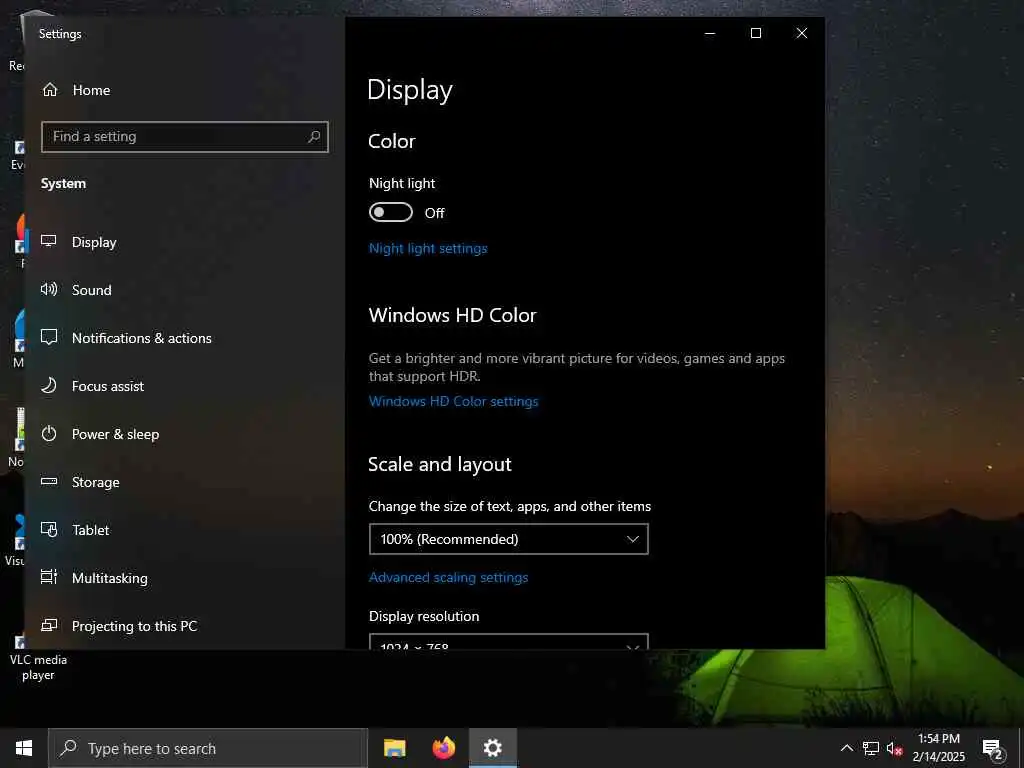Screen dimensions: 1024x768
Task: Expand the 100% (Recommended) scaling dropdown
Action: (x=509, y=539)
